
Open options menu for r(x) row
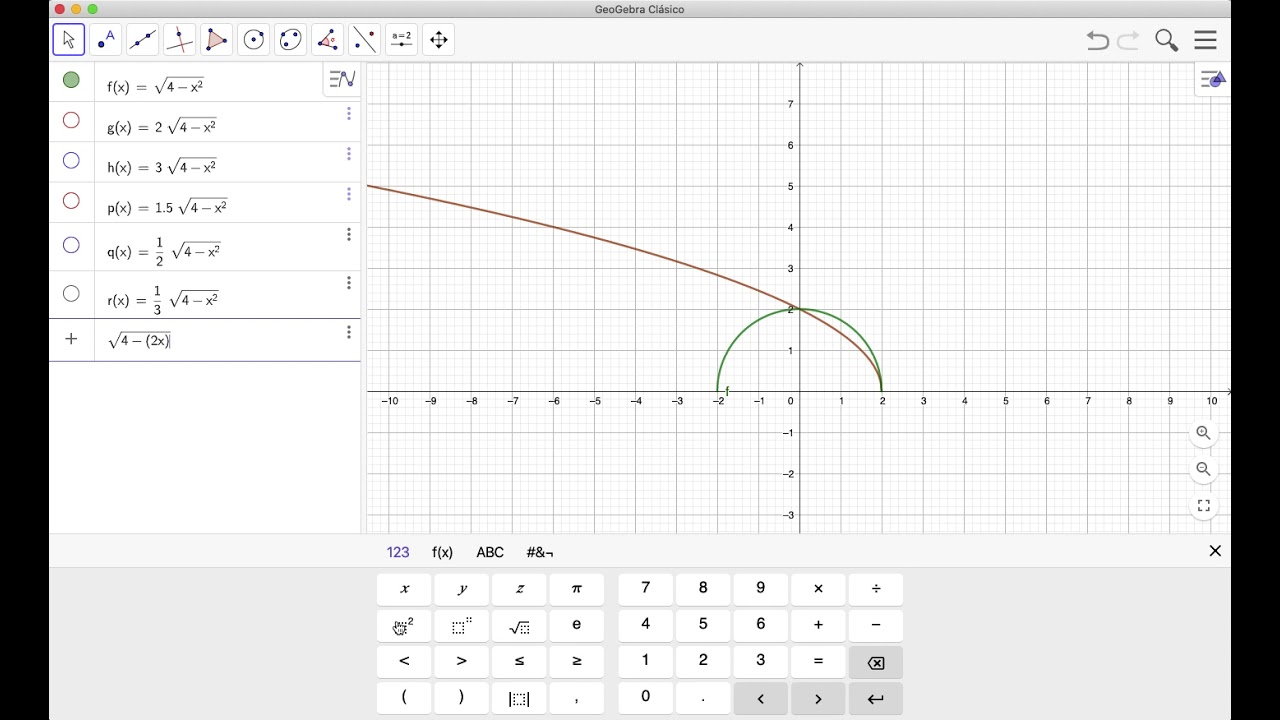coord(349,283)
